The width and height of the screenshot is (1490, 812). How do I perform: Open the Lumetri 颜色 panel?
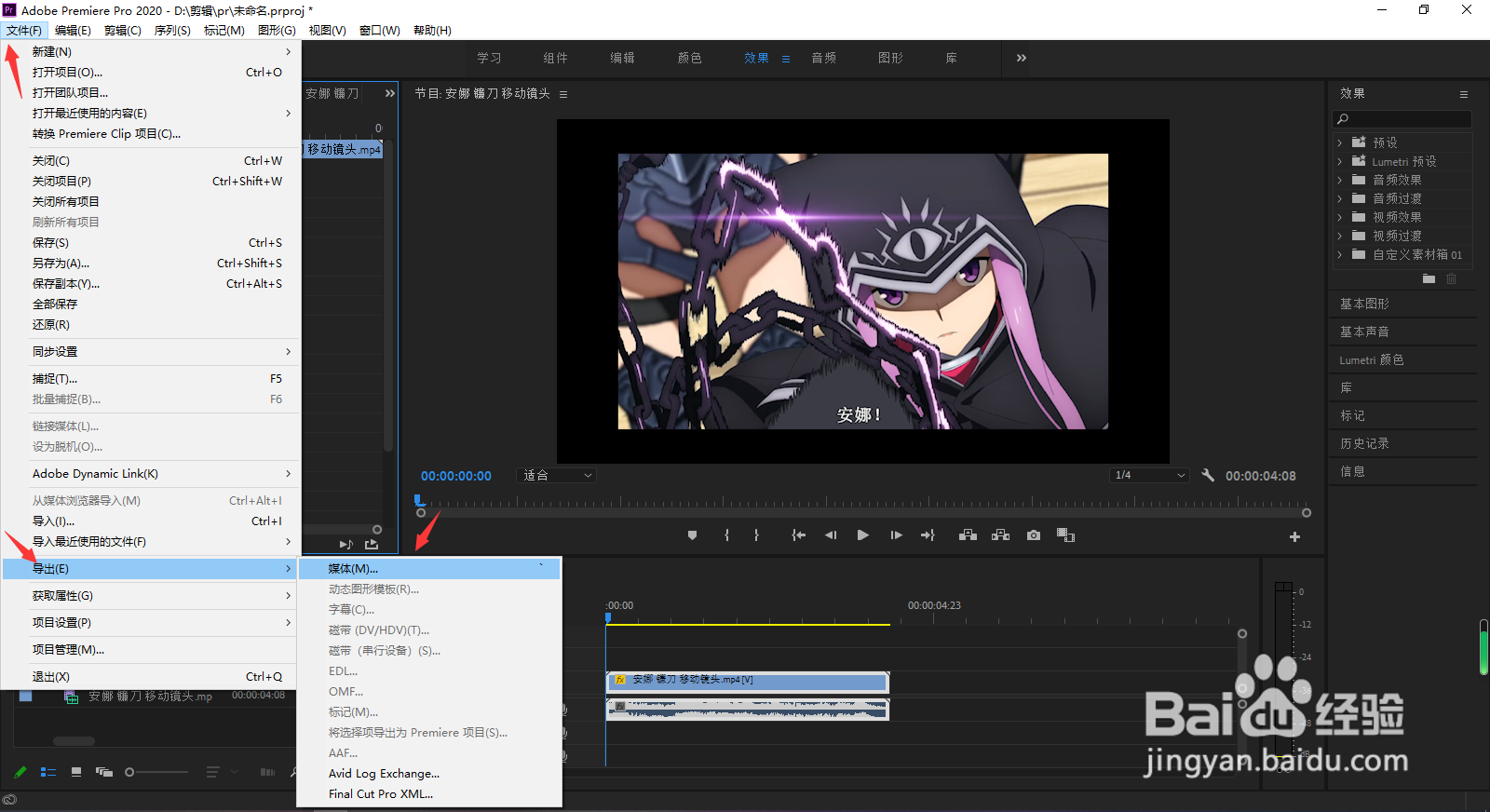(x=1372, y=359)
